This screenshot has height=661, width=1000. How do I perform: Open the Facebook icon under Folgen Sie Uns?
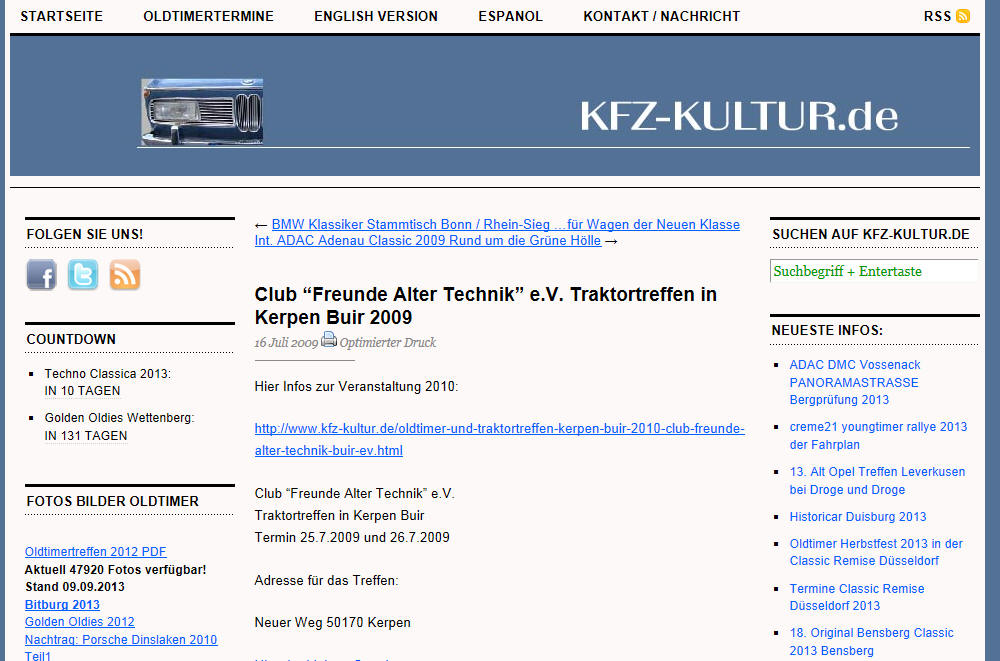tap(41, 275)
